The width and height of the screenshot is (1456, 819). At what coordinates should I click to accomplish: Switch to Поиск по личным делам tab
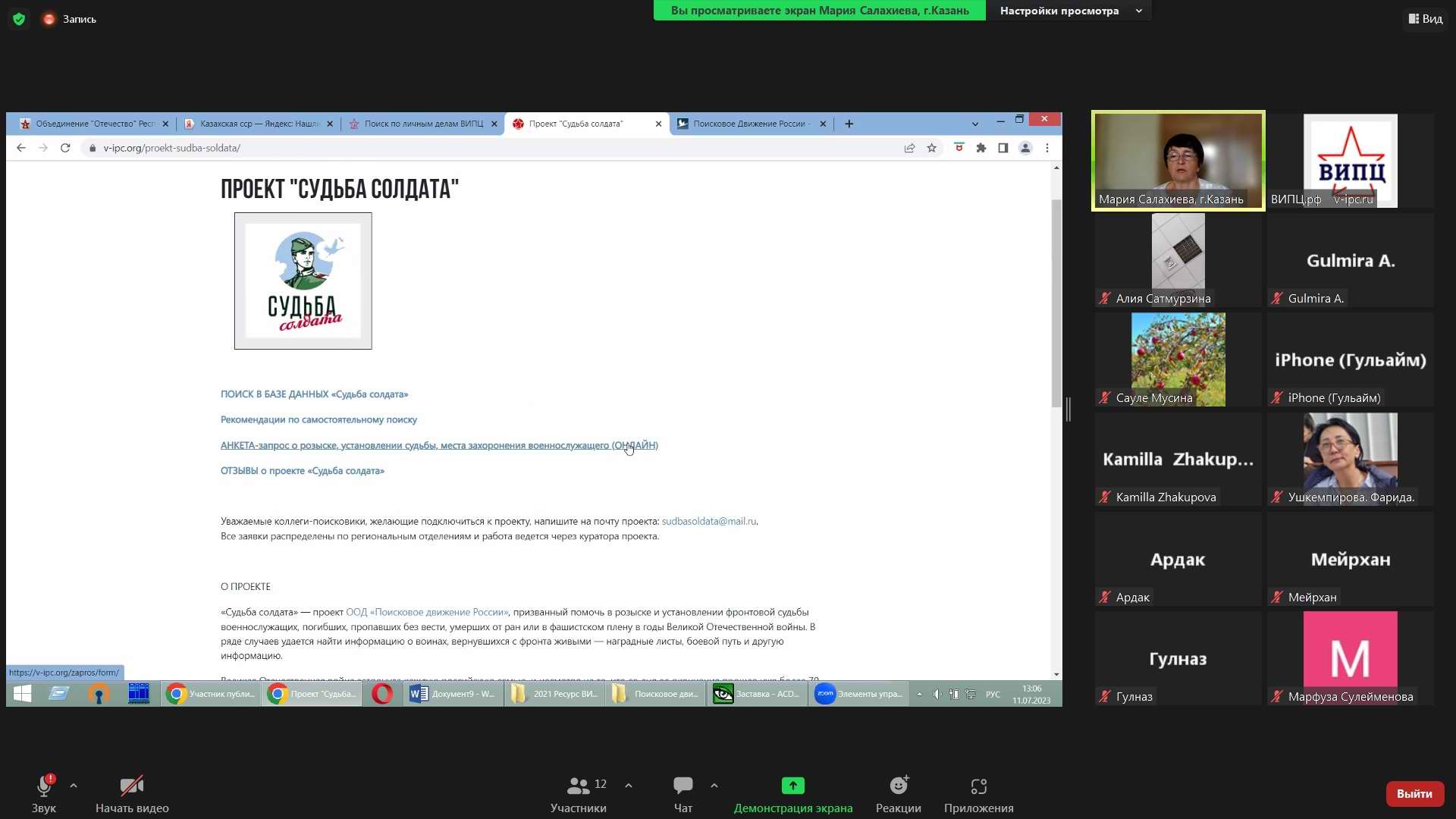click(x=423, y=124)
